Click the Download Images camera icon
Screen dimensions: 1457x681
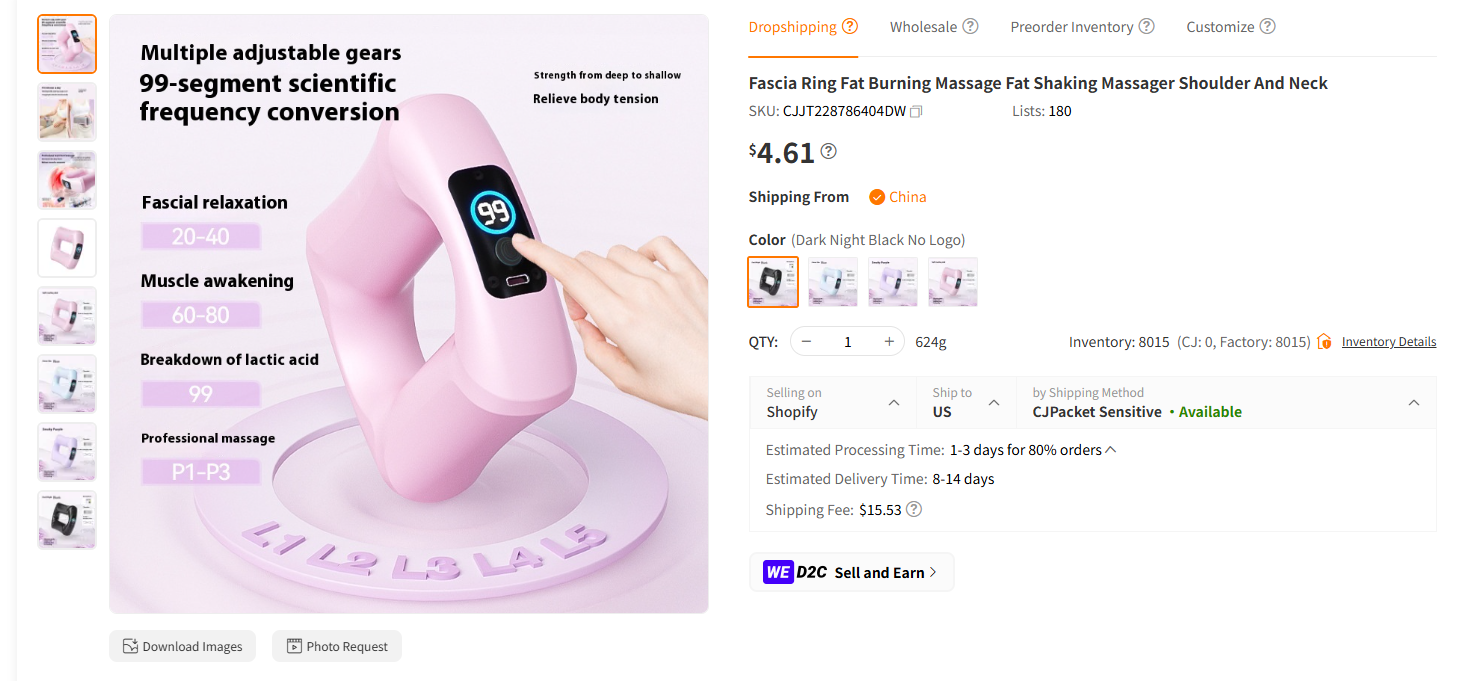[x=129, y=646]
